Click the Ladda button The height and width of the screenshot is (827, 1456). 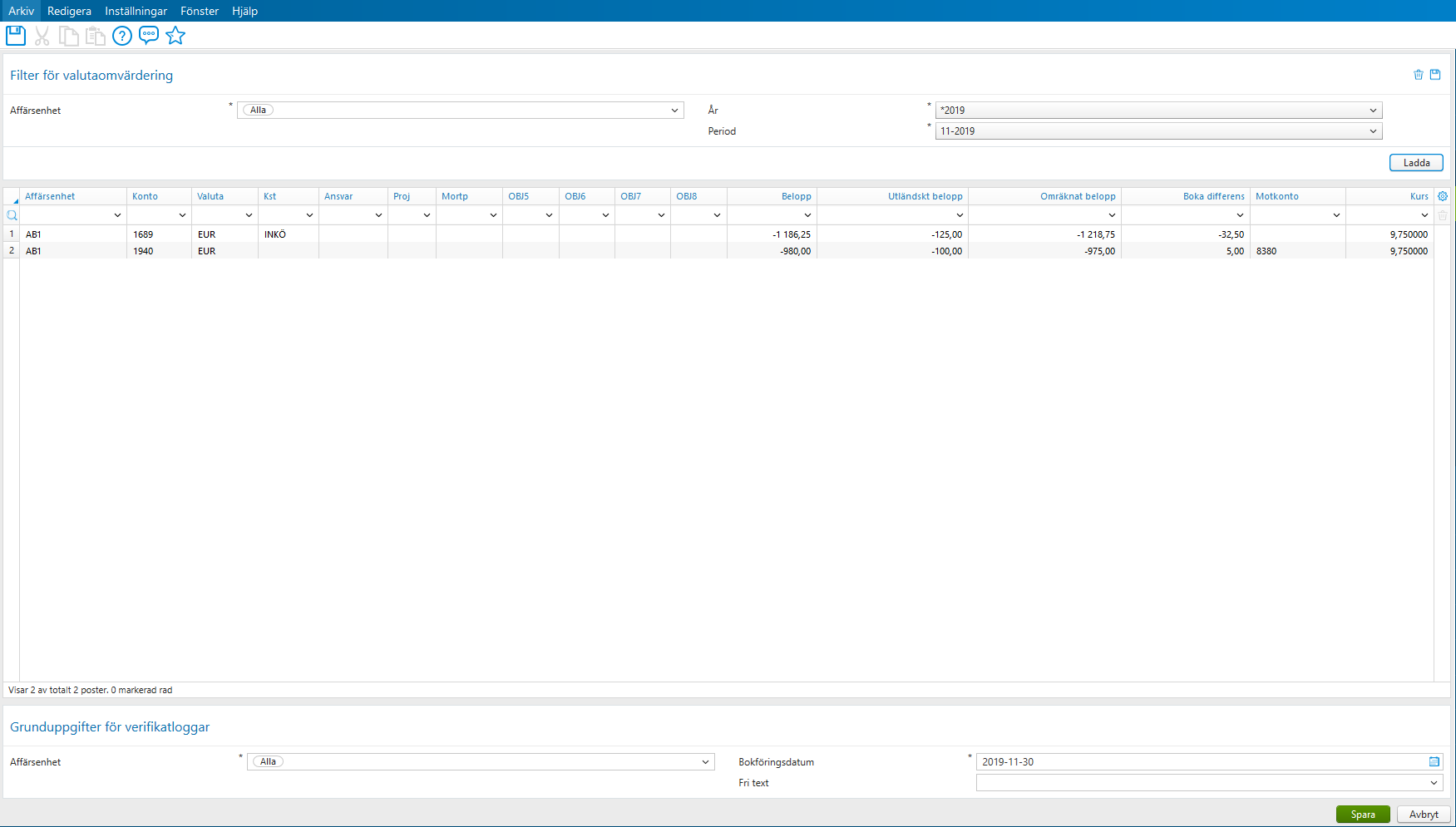[1416, 162]
